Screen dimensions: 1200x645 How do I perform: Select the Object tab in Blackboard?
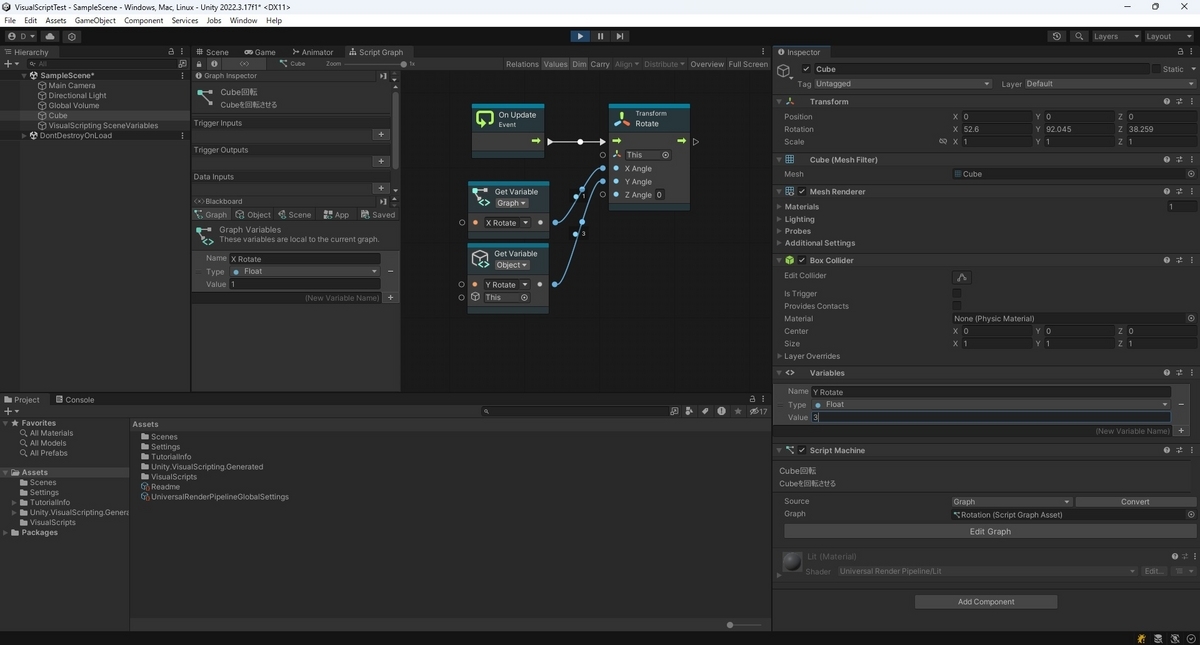[x=253, y=215]
